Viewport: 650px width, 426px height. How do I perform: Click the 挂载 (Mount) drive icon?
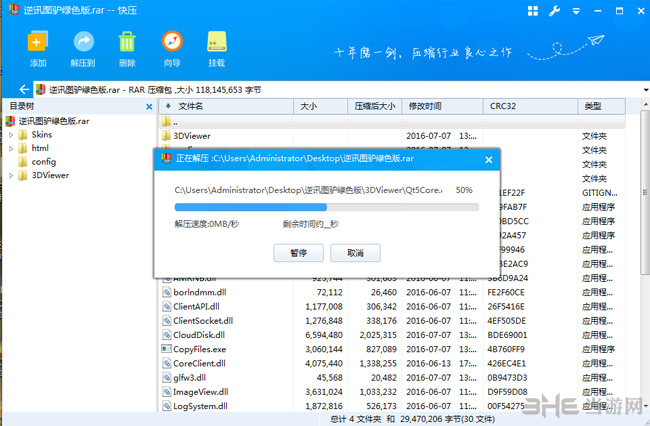[217, 41]
